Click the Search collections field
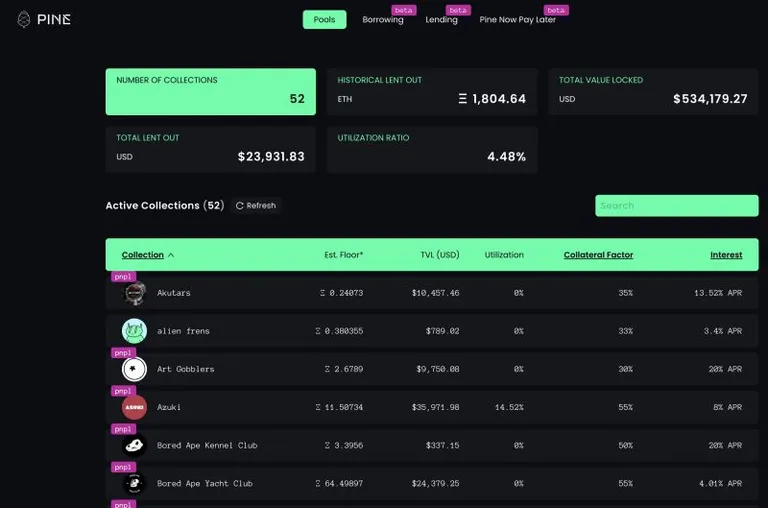768x508 pixels. [x=676, y=206]
